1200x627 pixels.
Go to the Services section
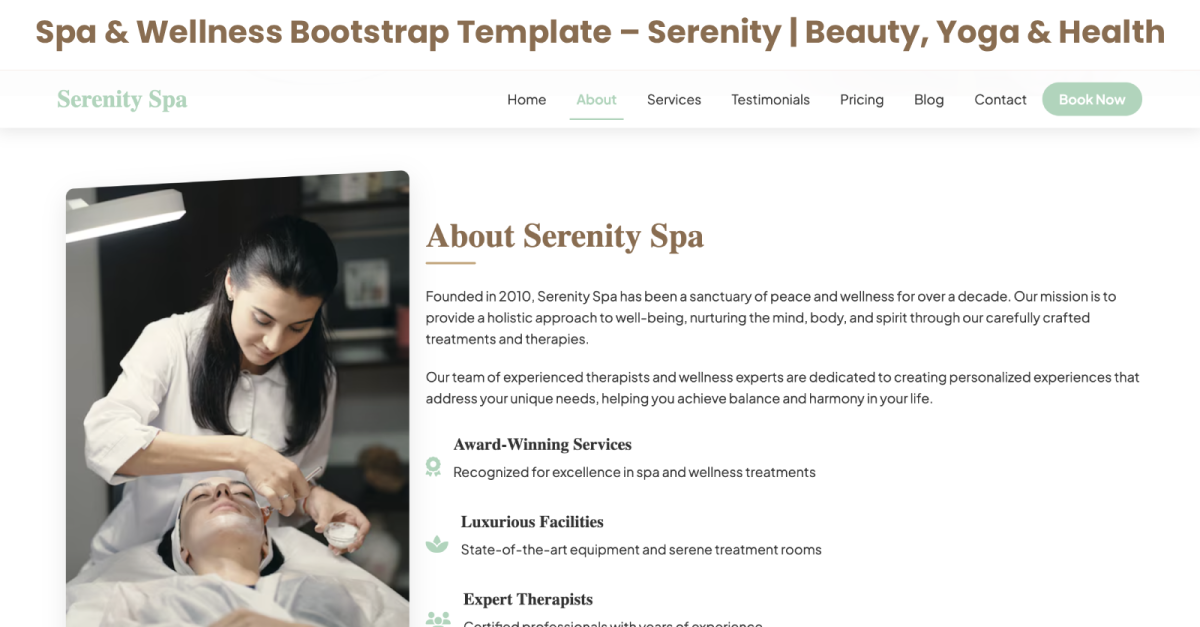click(x=674, y=99)
